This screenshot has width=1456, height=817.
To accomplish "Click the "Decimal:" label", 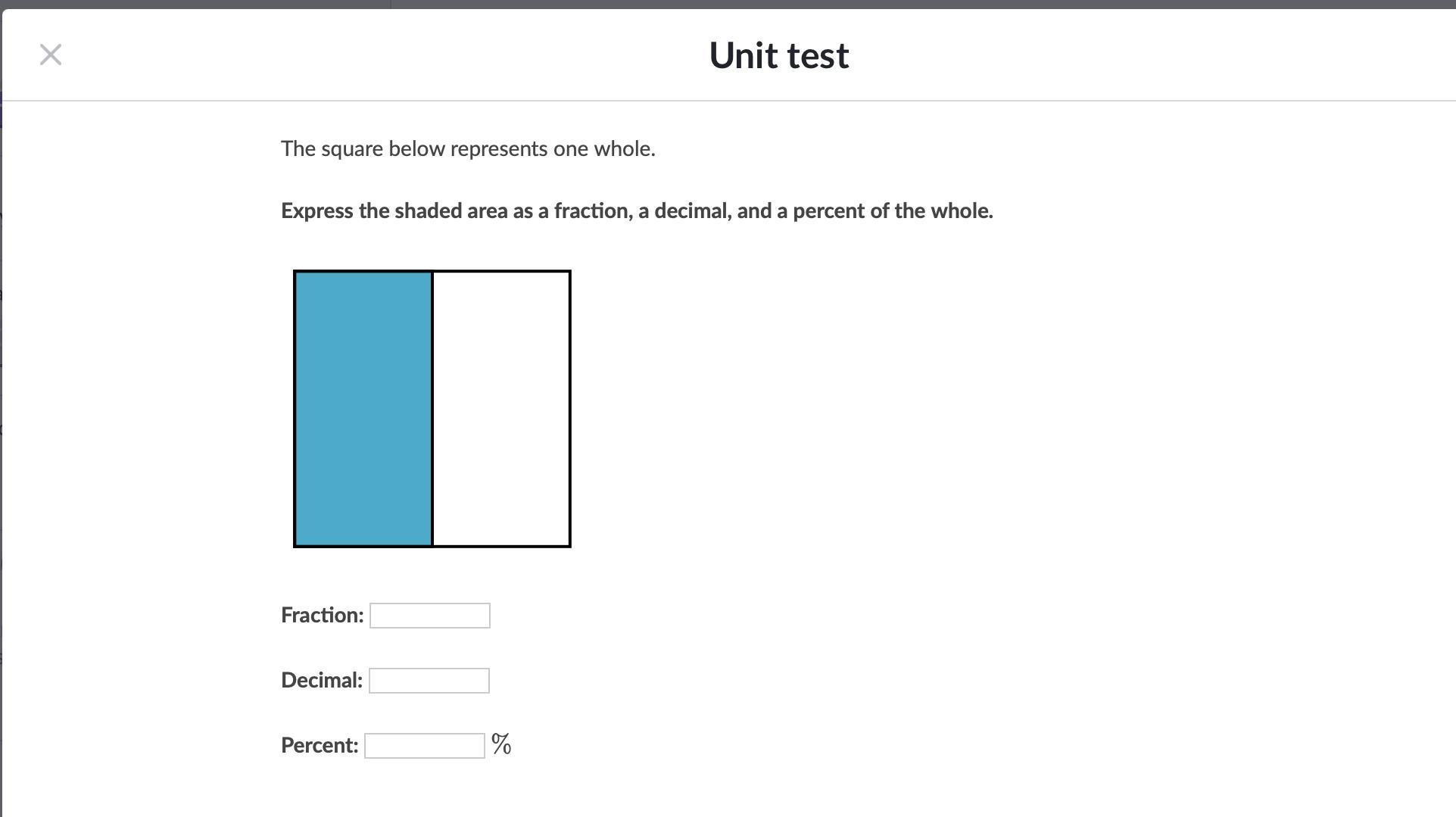I will tap(321, 681).
